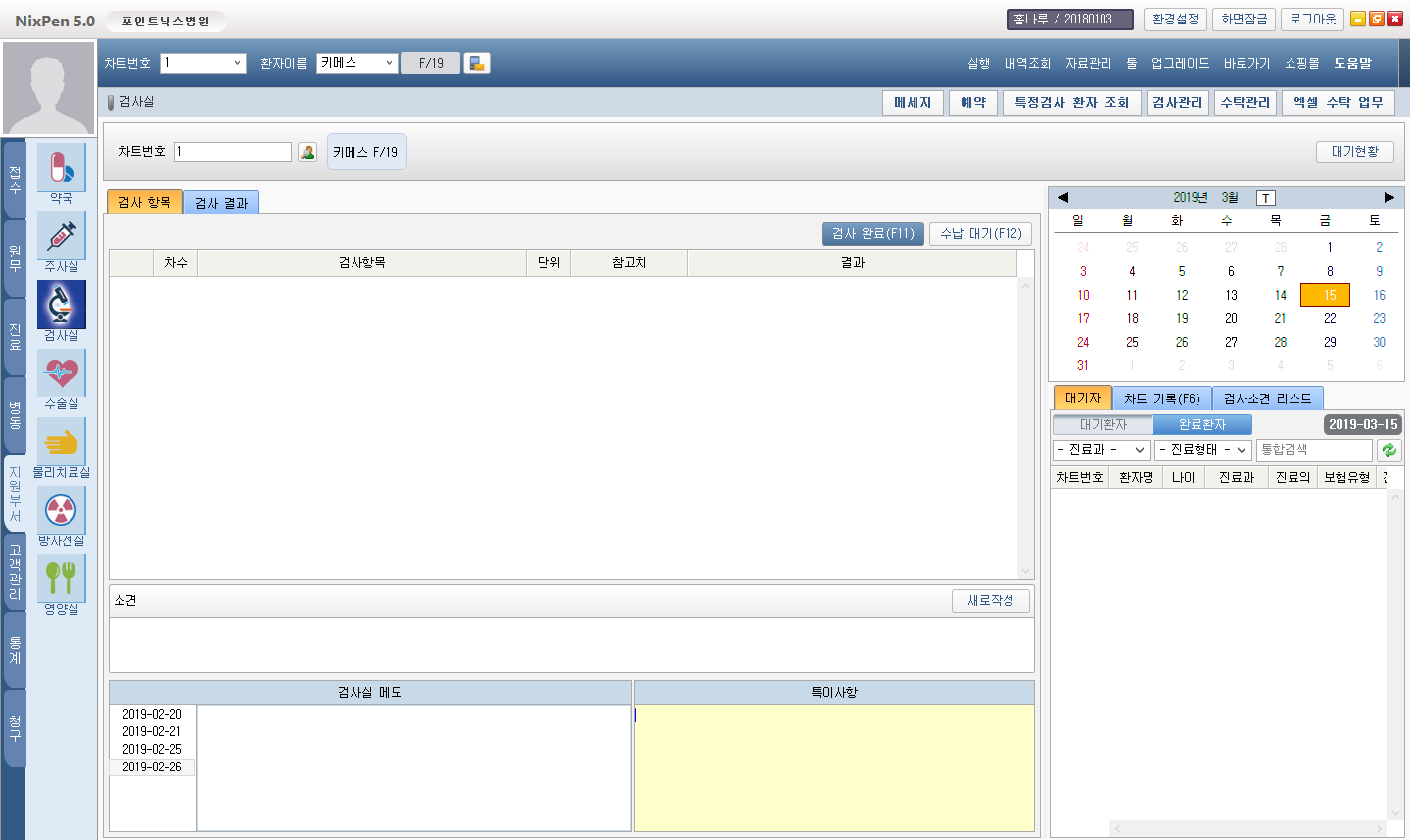Expand the 진료과 dropdown
This screenshot has width=1410, height=840.
1102,450
